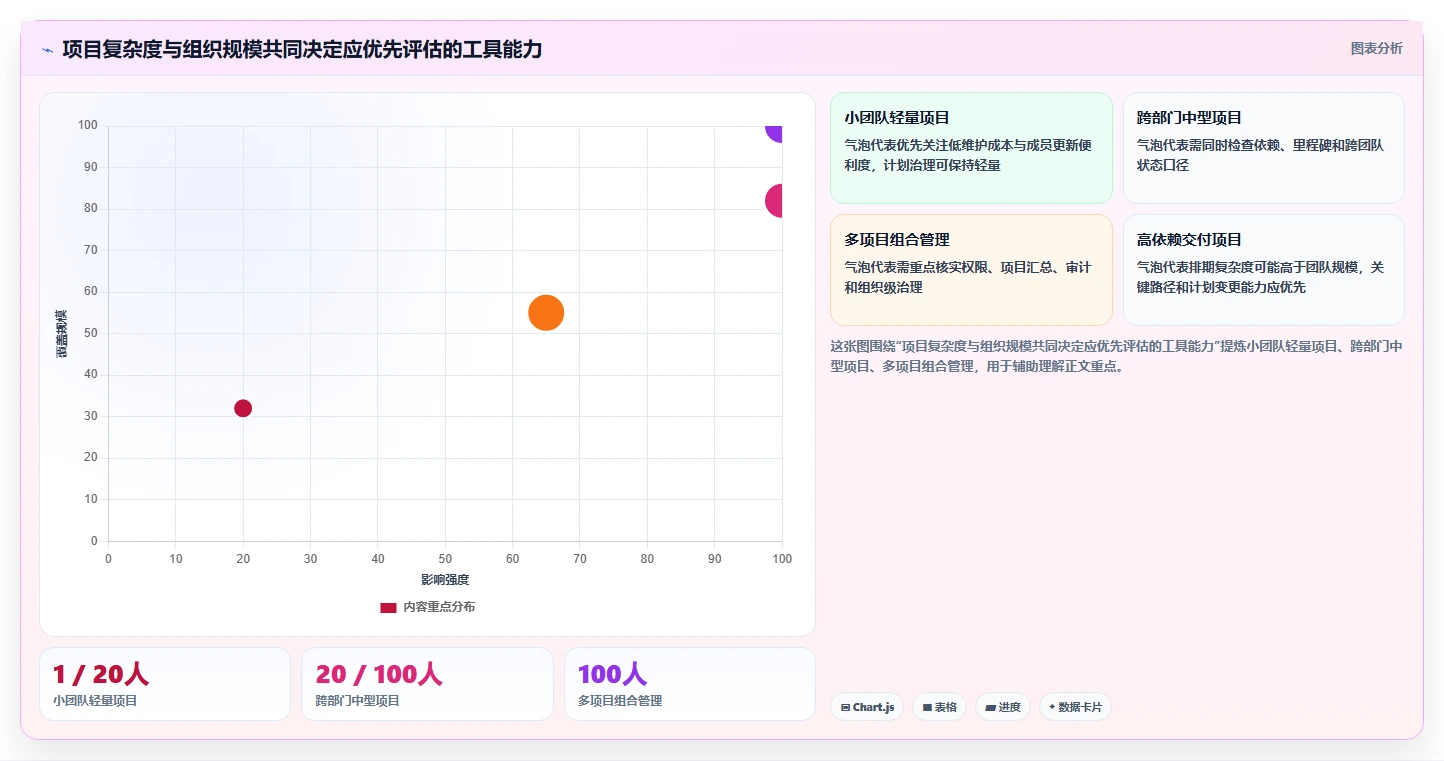The height and width of the screenshot is (761, 1444).
Task: Click the small crimson bubble at x=20
Action: point(243,408)
